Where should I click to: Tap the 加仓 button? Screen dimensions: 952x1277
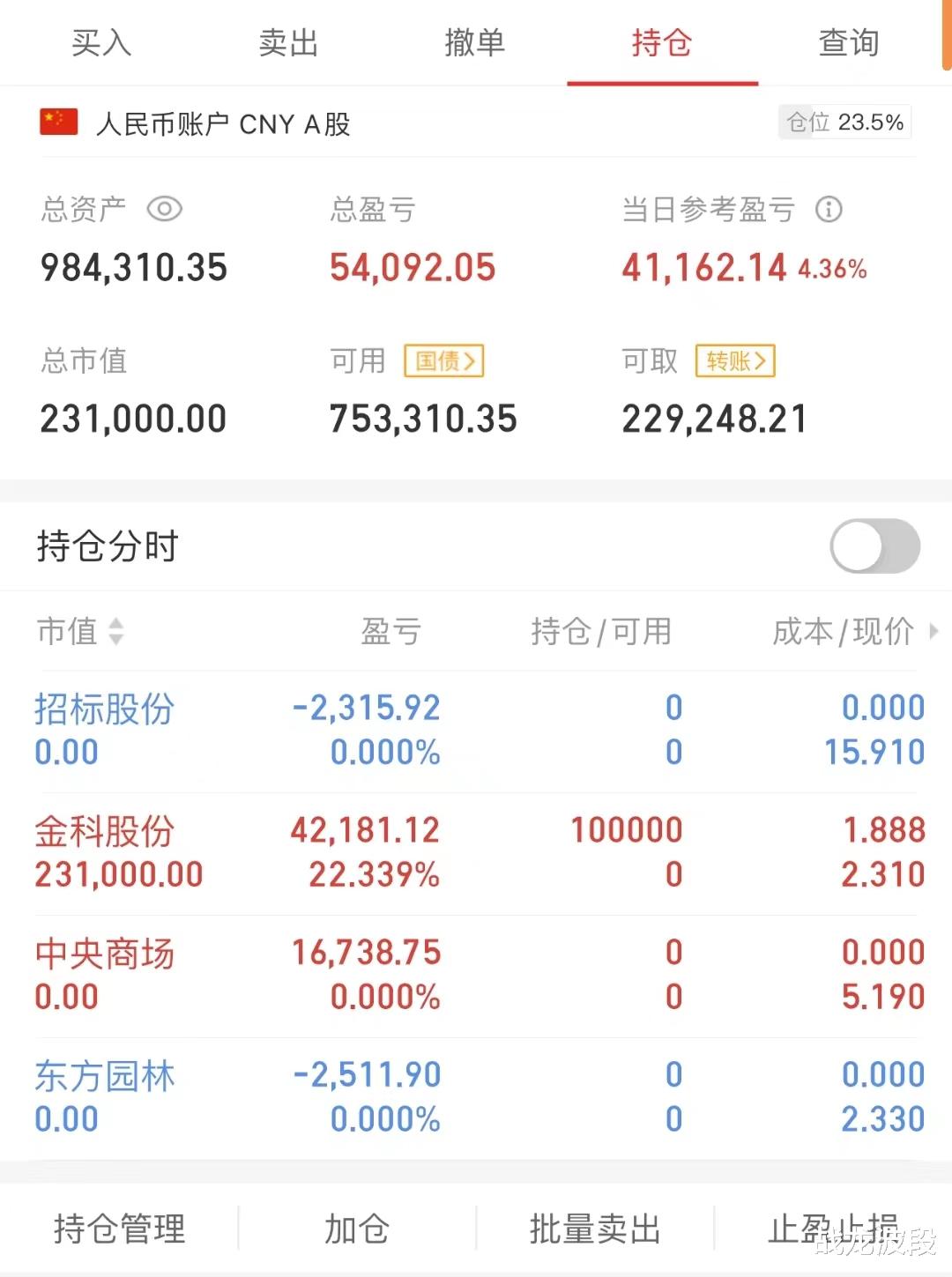click(357, 1229)
